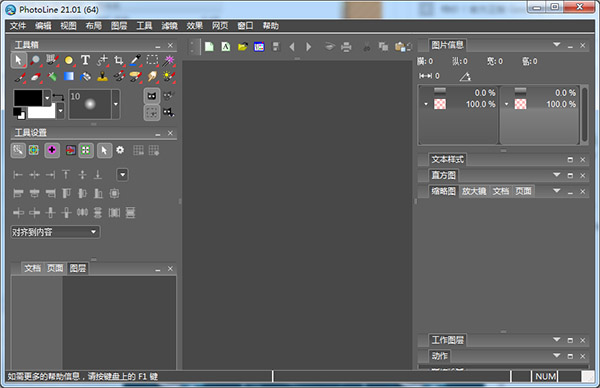Toggle the colorful circle target button
This screenshot has width=600, height=388.
point(34,150)
